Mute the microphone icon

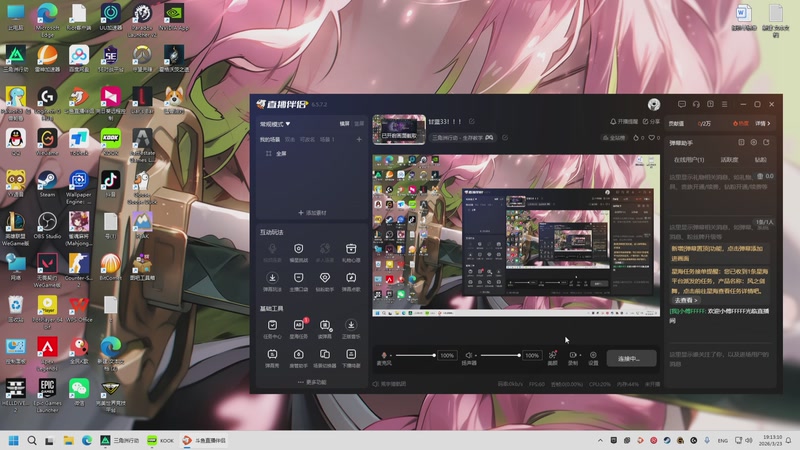(x=384, y=355)
